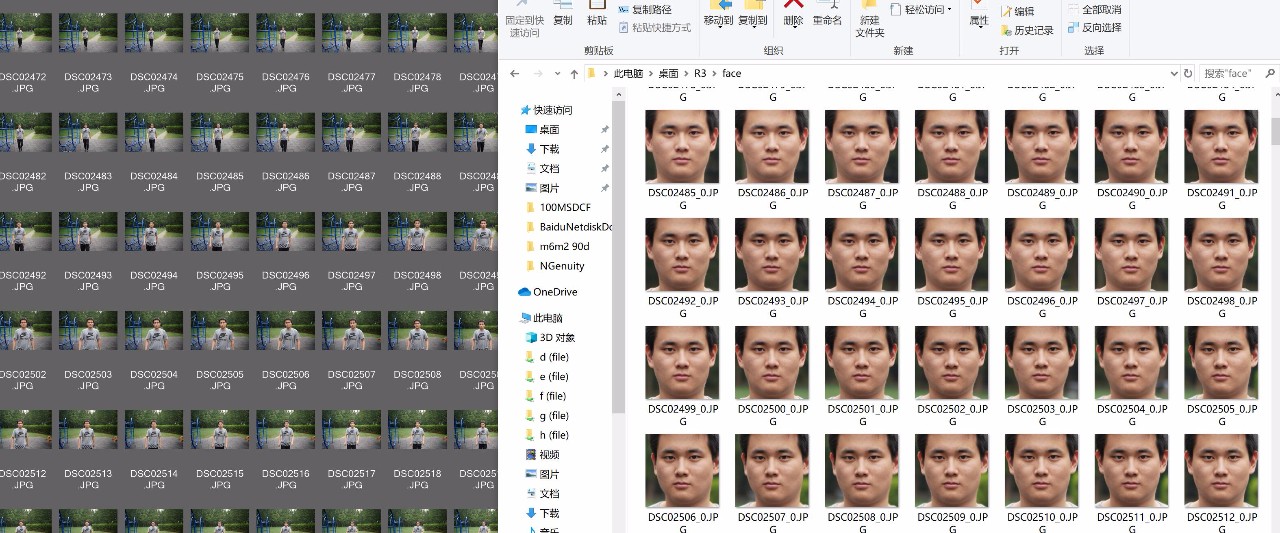Open the g (file) drive

coord(546,416)
